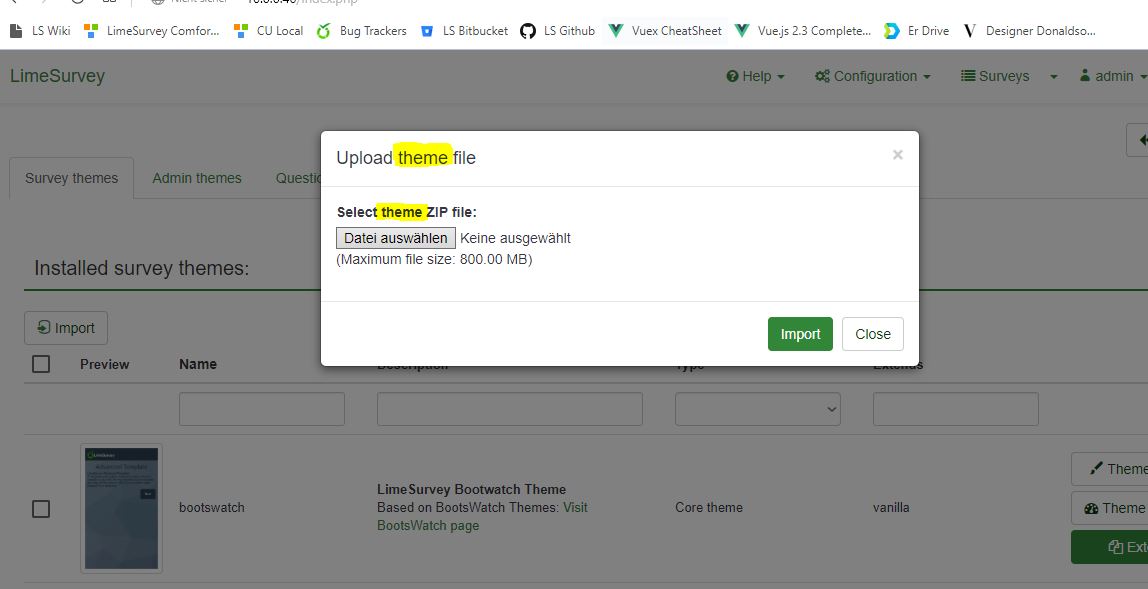Open the Bug Trackers bookmark

click(x=362, y=31)
